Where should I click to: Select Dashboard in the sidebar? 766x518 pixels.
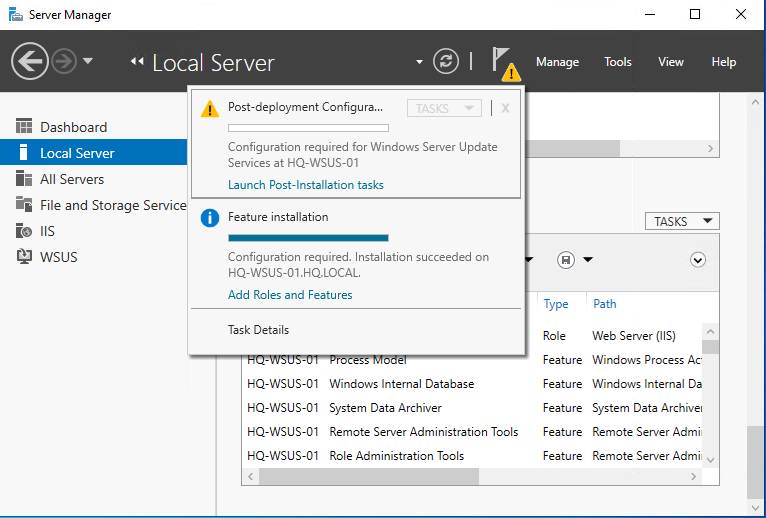[73, 127]
